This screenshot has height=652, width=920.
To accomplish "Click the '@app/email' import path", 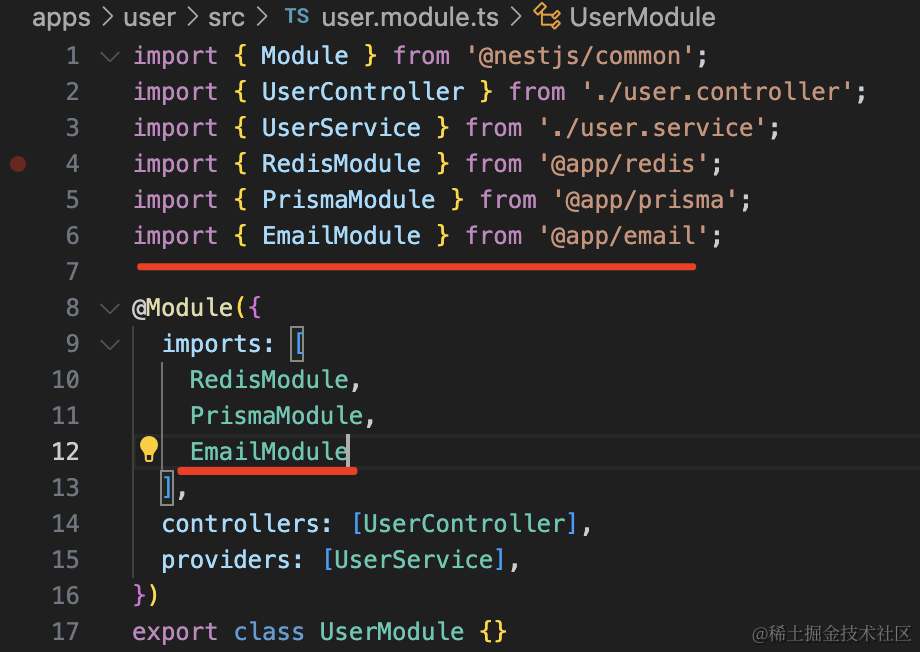I will coord(626,236).
